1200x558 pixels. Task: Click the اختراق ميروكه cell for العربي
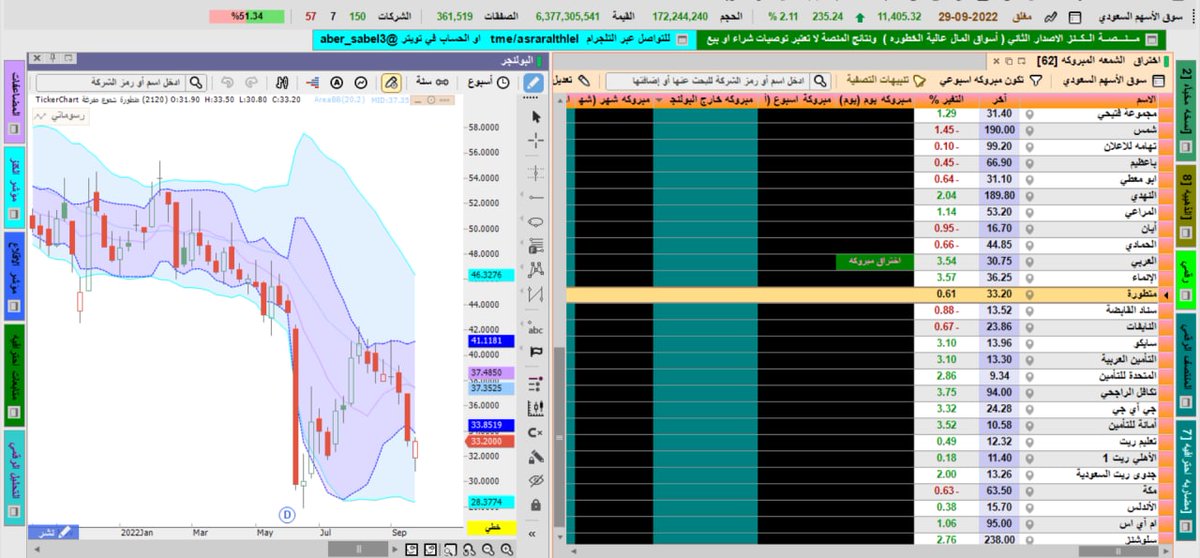(875, 261)
